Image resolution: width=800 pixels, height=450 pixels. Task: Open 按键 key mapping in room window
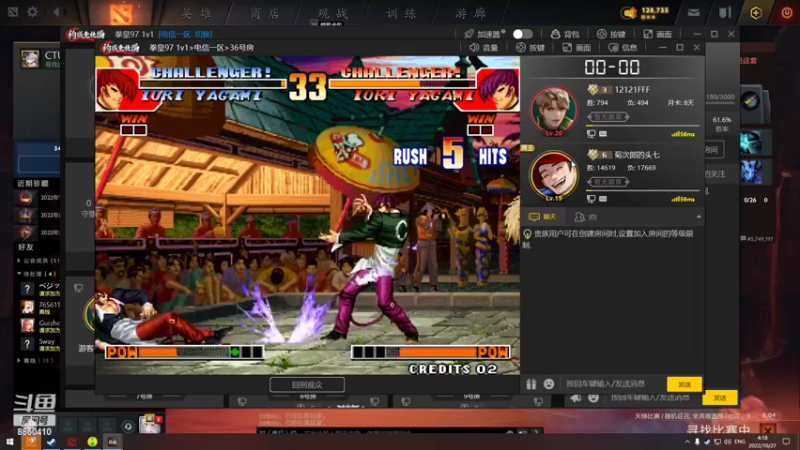pyautogui.click(x=530, y=47)
